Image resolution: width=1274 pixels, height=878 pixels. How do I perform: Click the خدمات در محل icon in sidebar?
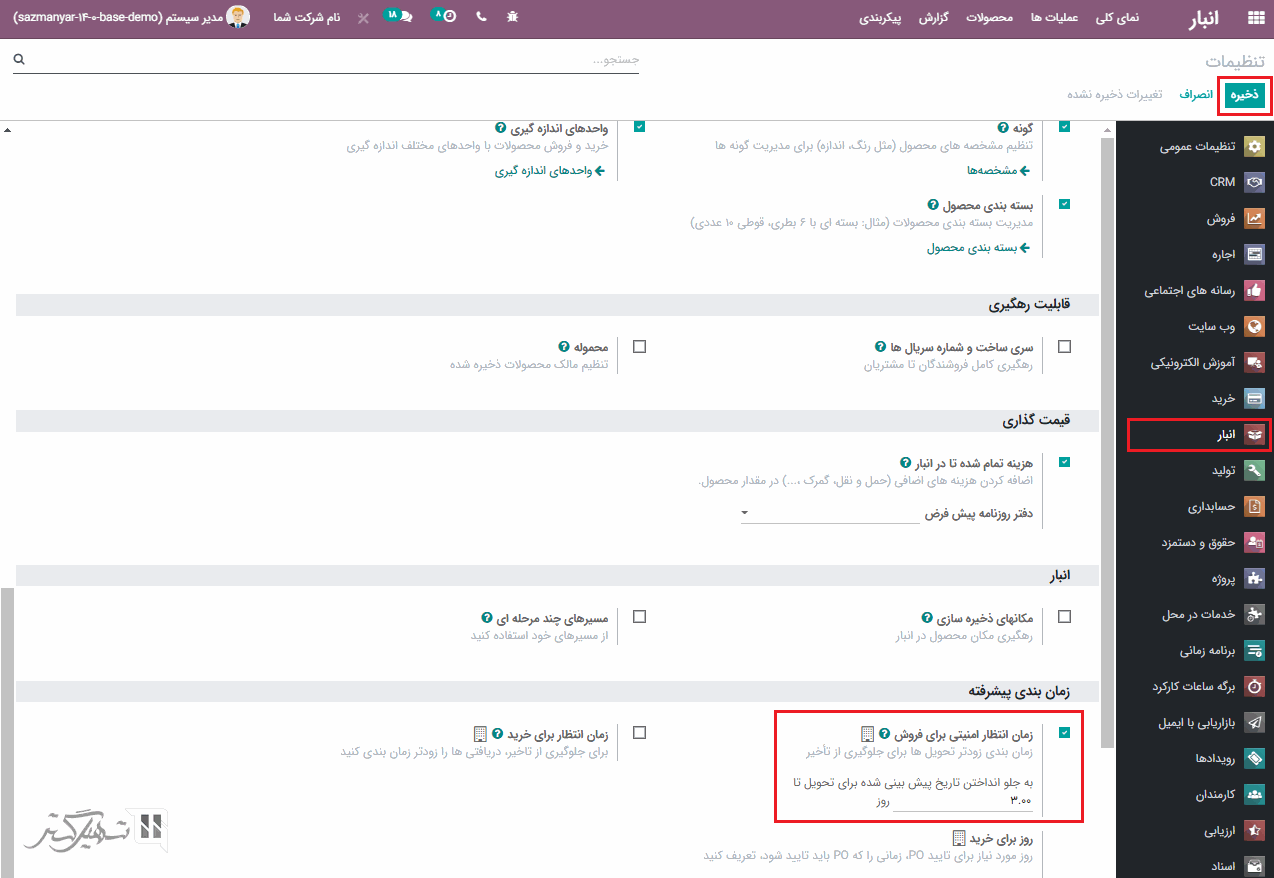tap(1254, 614)
